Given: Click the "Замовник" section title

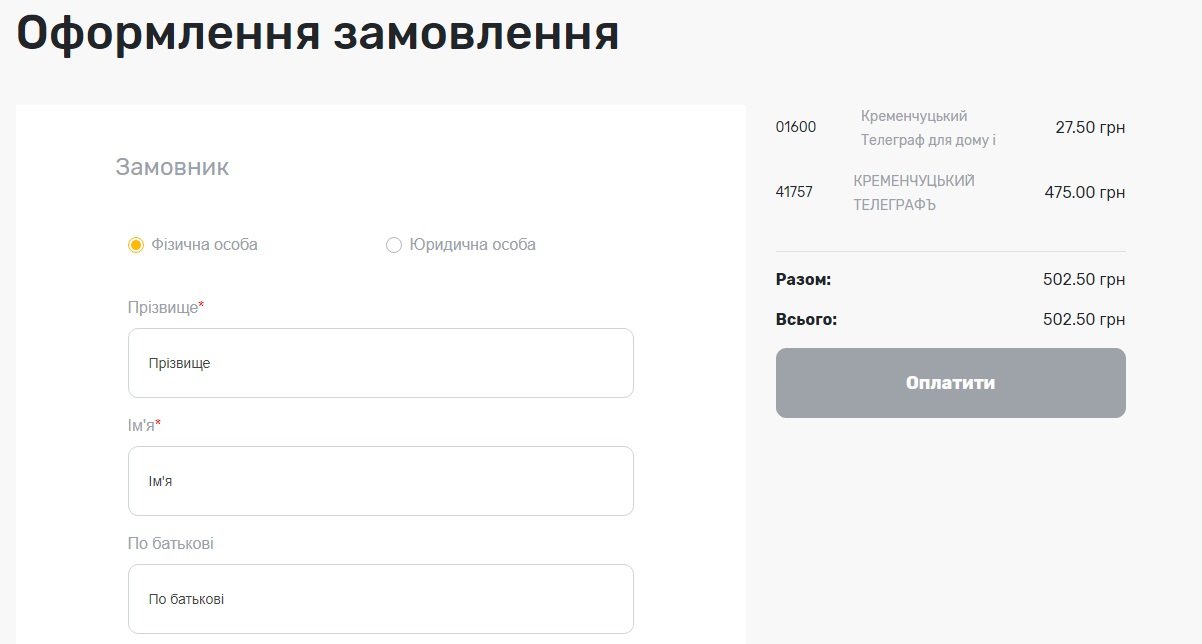Looking at the screenshot, I should point(172,167).
